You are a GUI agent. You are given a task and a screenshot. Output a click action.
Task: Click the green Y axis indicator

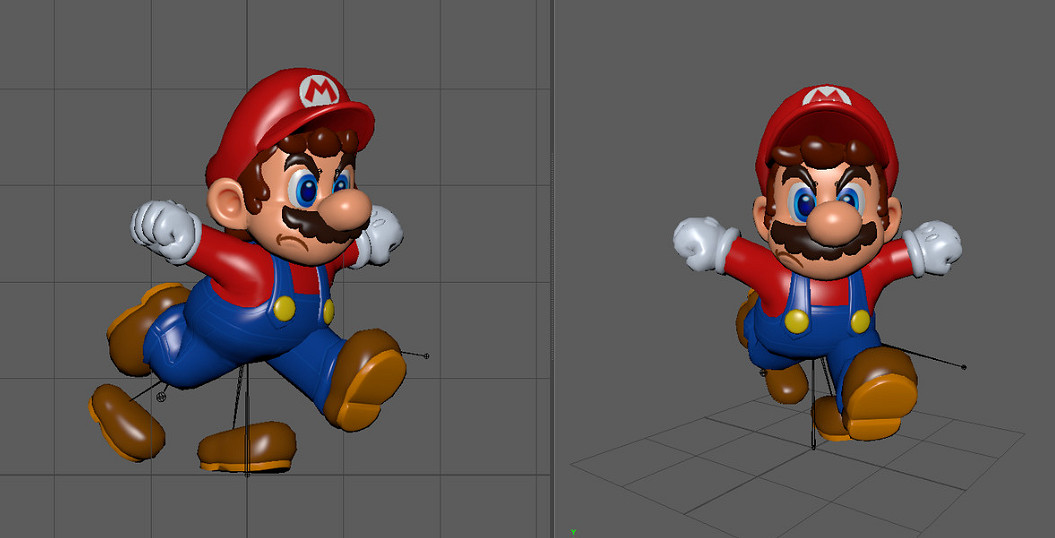(x=573, y=532)
